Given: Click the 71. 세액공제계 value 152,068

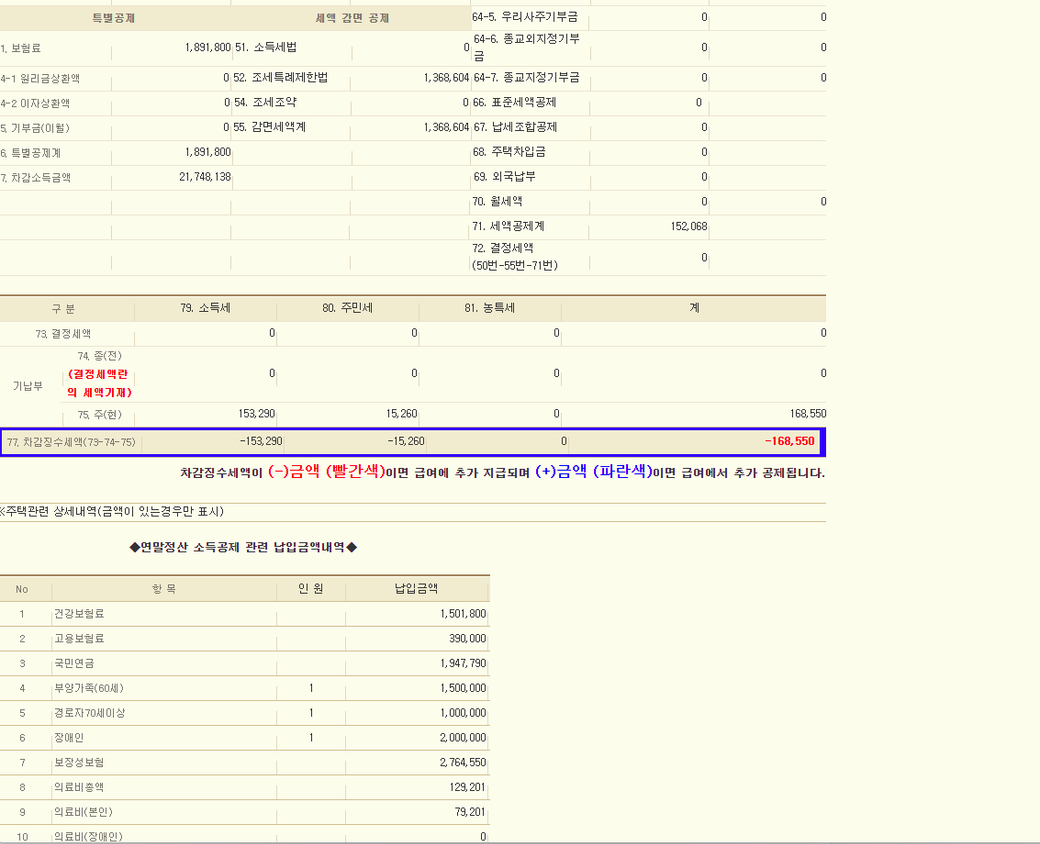Looking at the screenshot, I should pos(688,227).
